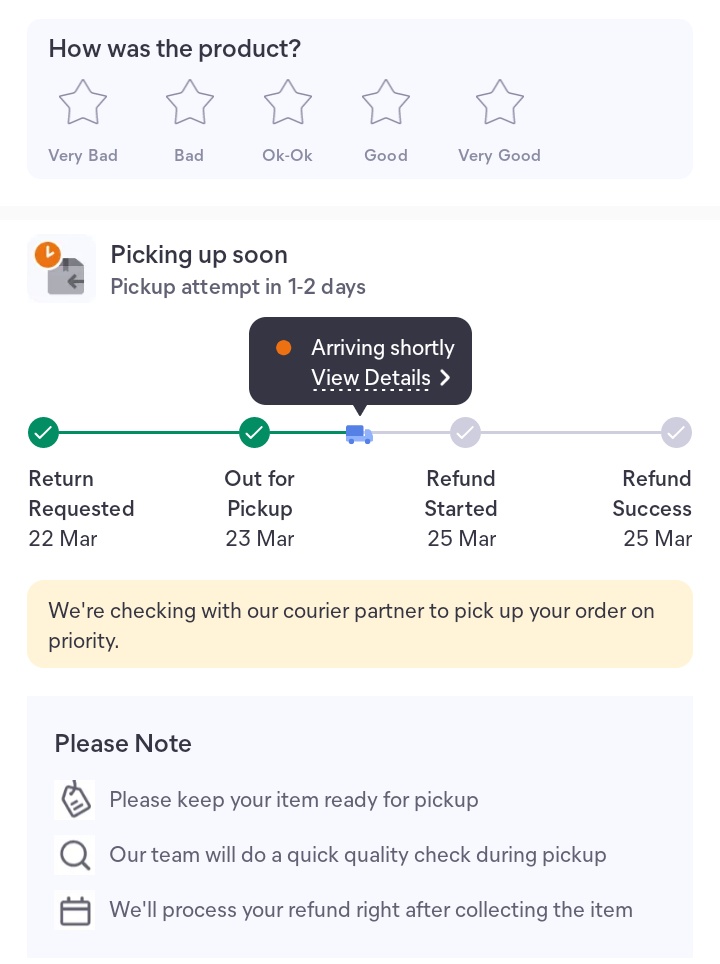
Task: Select the Return Requested green checkmark
Action: pyautogui.click(x=43, y=433)
